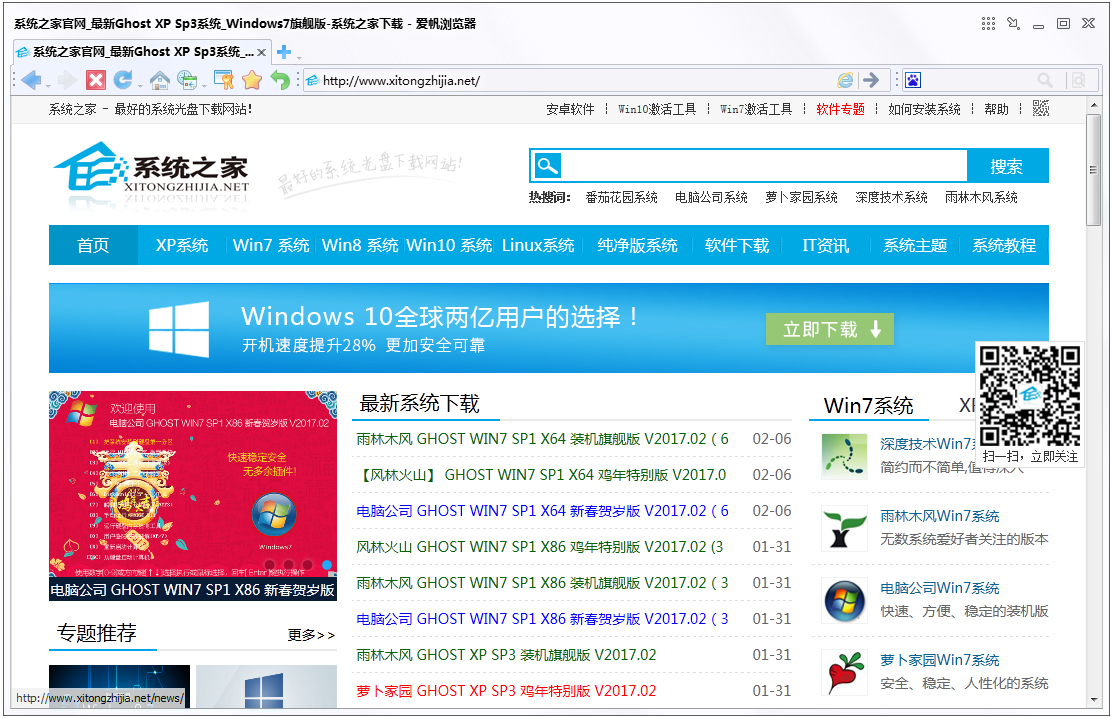Open the IT资讯 menu item

click(825, 245)
